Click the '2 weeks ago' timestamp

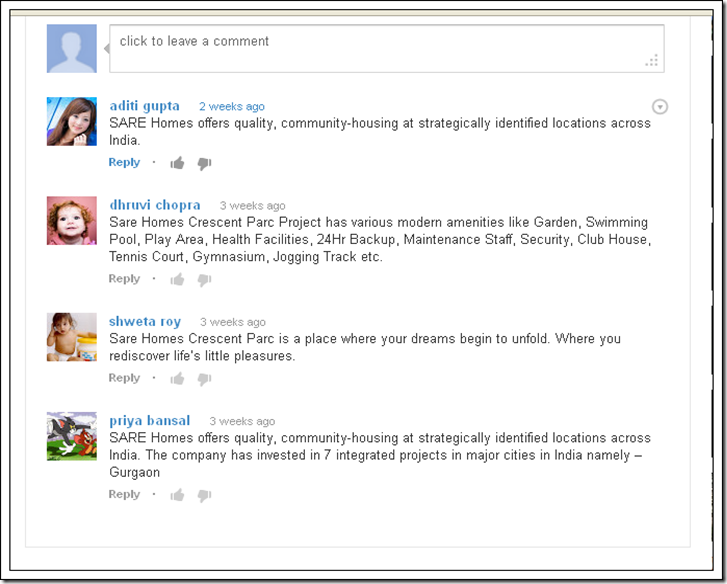coord(232,107)
